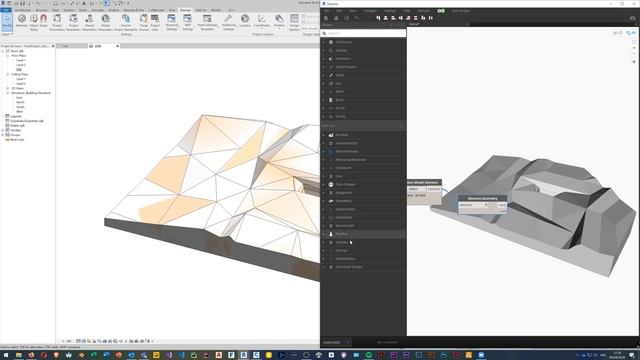Image resolution: width=640 pixels, height=360 pixels.
Task: Collapse the Floor Plans node in Project Browser
Action: click(x=8, y=56)
